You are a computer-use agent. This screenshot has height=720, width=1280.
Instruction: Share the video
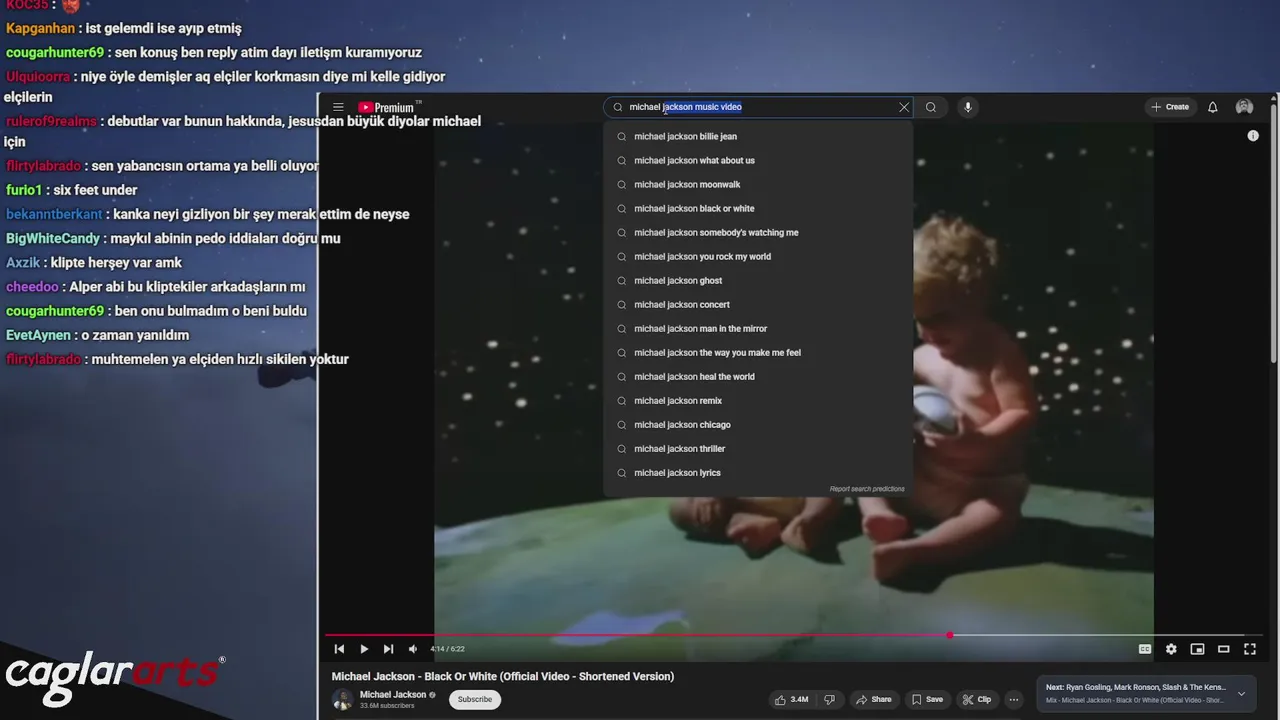coord(873,699)
